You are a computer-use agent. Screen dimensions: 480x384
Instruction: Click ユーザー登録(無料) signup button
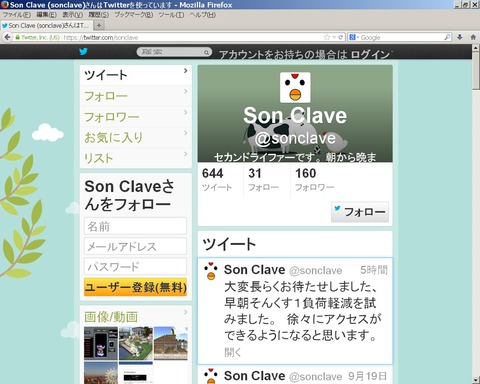(x=135, y=287)
